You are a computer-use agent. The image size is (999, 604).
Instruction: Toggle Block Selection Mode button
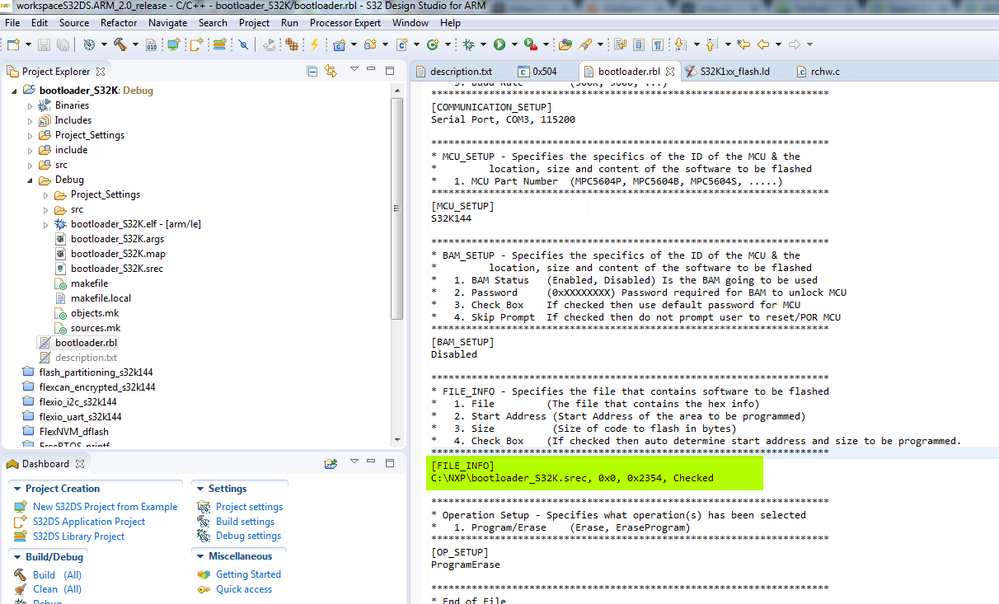point(638,45)
